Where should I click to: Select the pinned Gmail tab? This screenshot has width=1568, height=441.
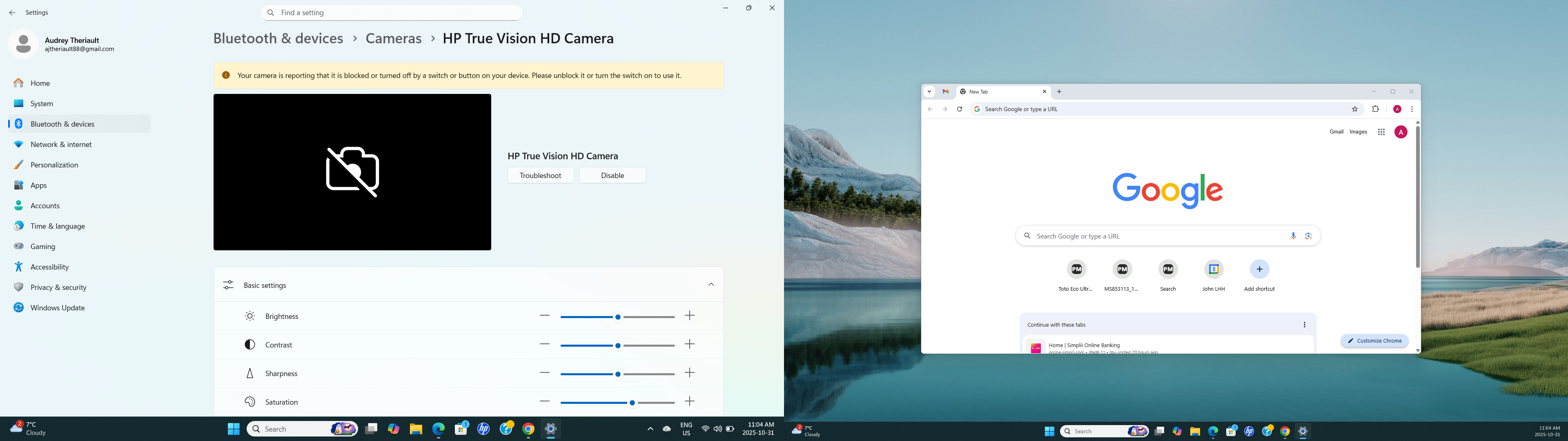pos(945,91)
